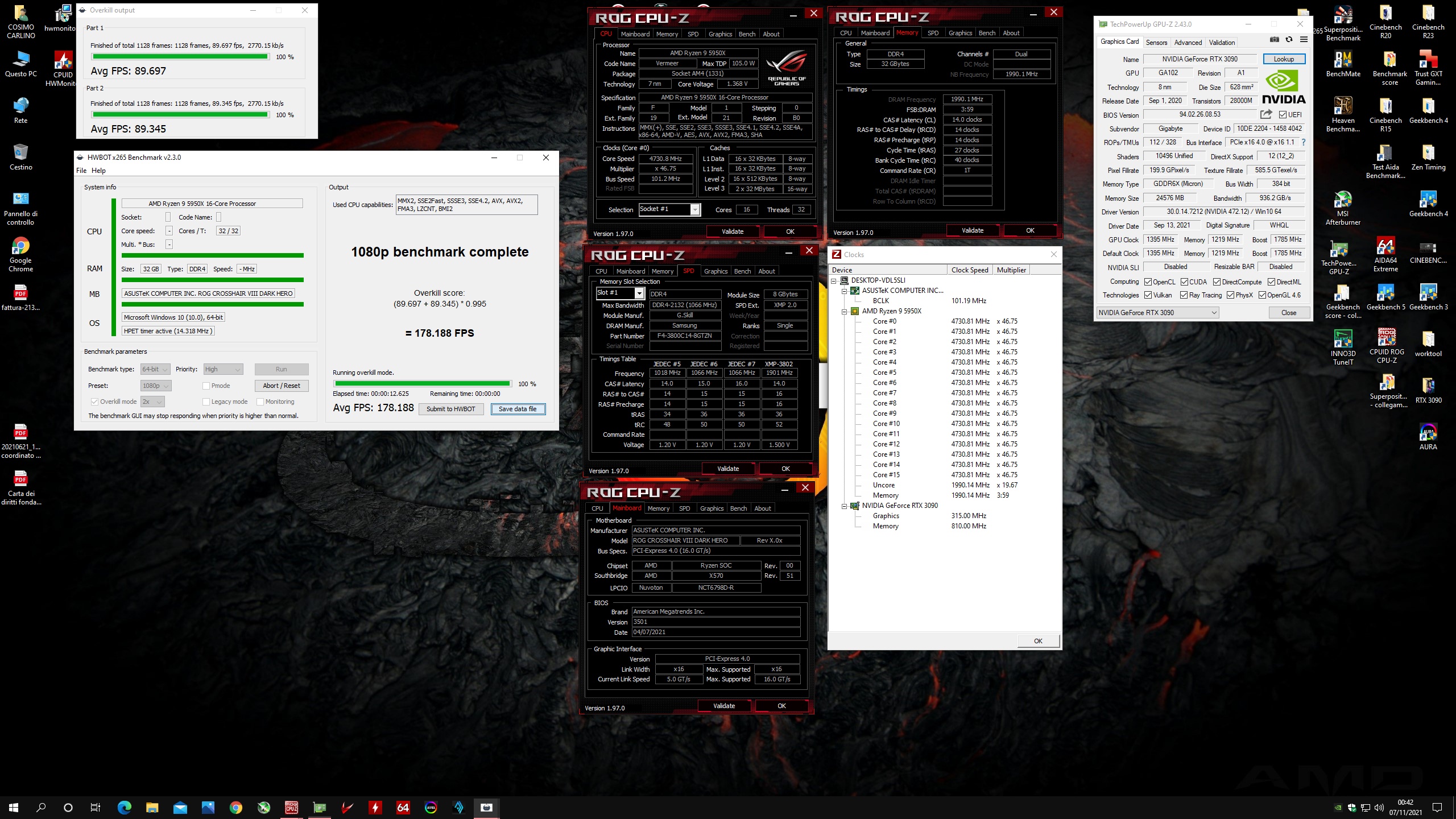Open the INNO3D TuneIT desktop icon
This screenshot has width=1456, height=819.
click(1343, 348)
